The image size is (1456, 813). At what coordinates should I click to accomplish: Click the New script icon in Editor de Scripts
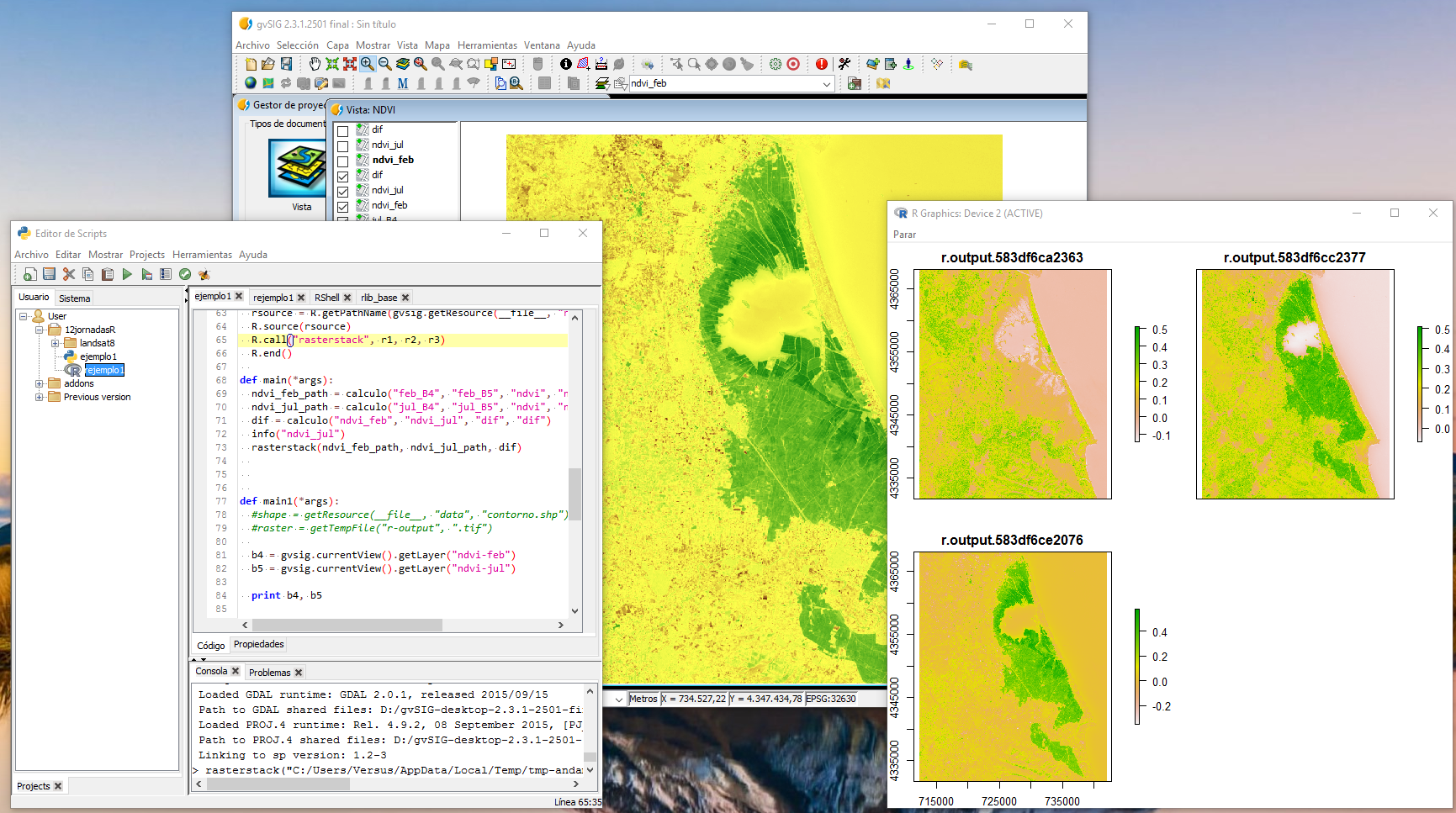pos(30,274)
